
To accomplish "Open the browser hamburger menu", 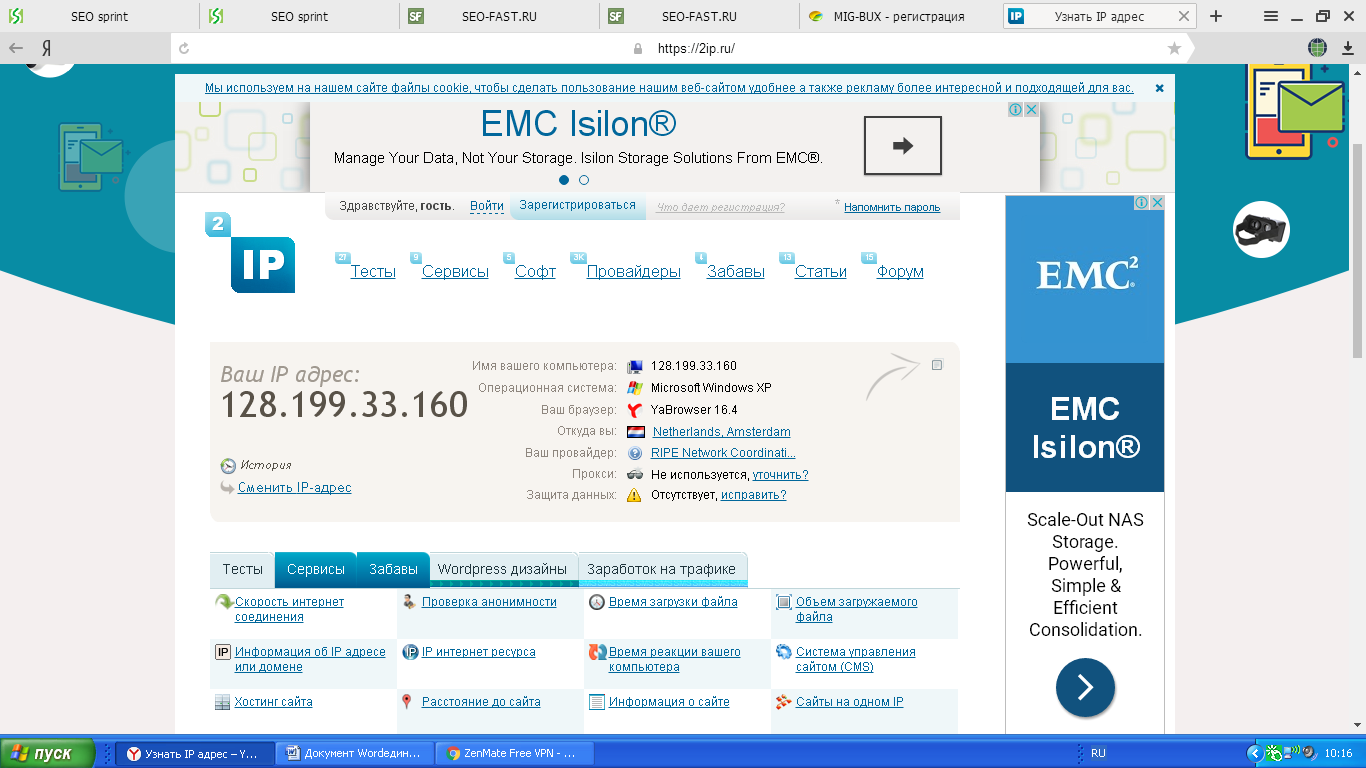I will click(x=1271, y=16).
